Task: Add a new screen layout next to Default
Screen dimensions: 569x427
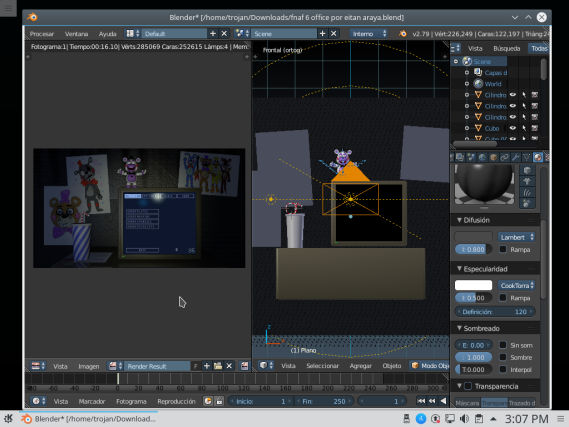Action: click(213, 34)
